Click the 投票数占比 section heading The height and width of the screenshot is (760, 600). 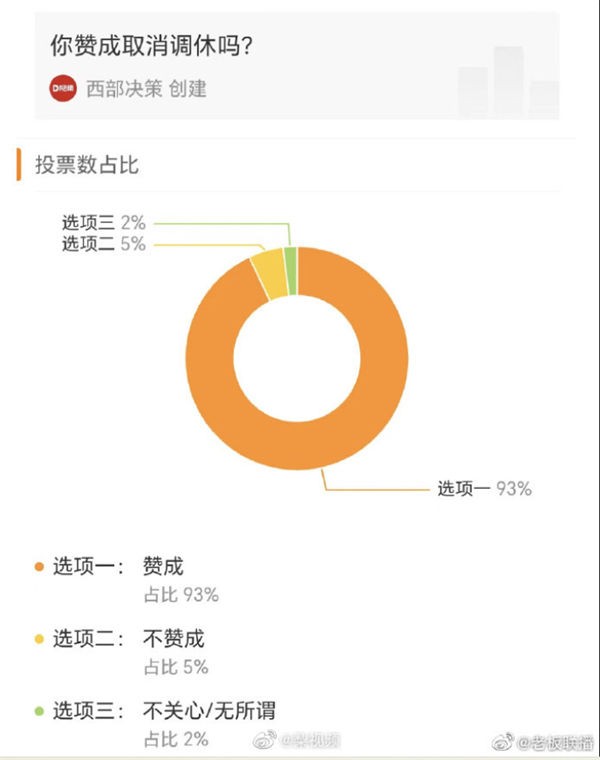(87, 165)
